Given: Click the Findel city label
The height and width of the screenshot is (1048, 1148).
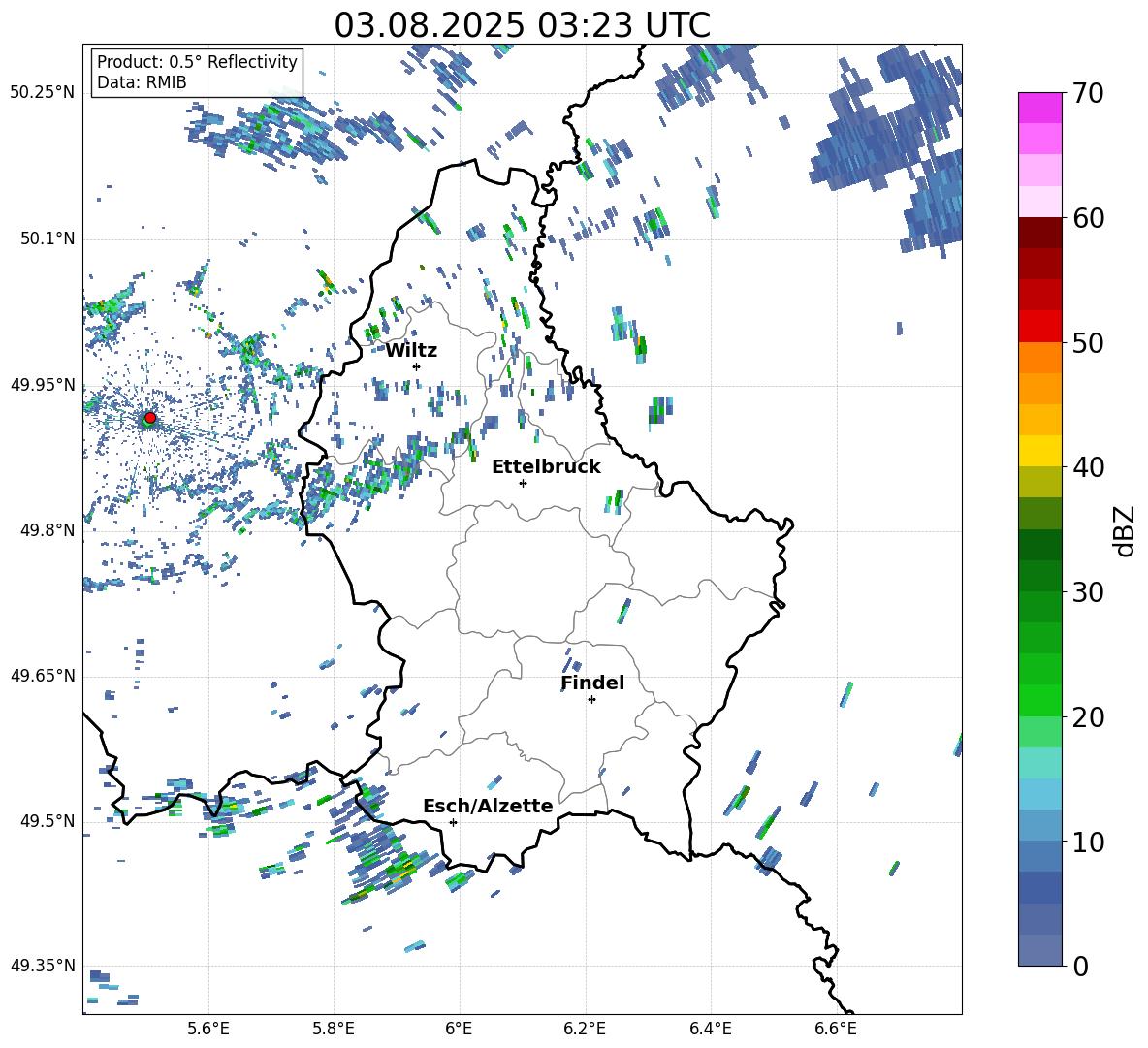Looking at the screenshot, I should [x=592, y=683].
